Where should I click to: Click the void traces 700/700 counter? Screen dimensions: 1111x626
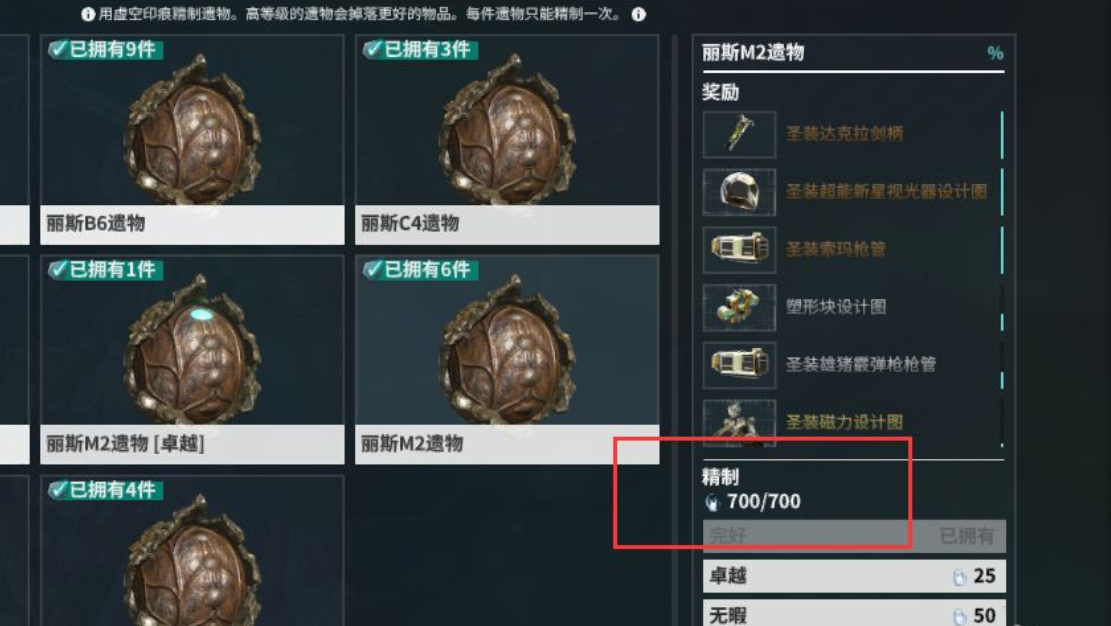coord(752,502)
